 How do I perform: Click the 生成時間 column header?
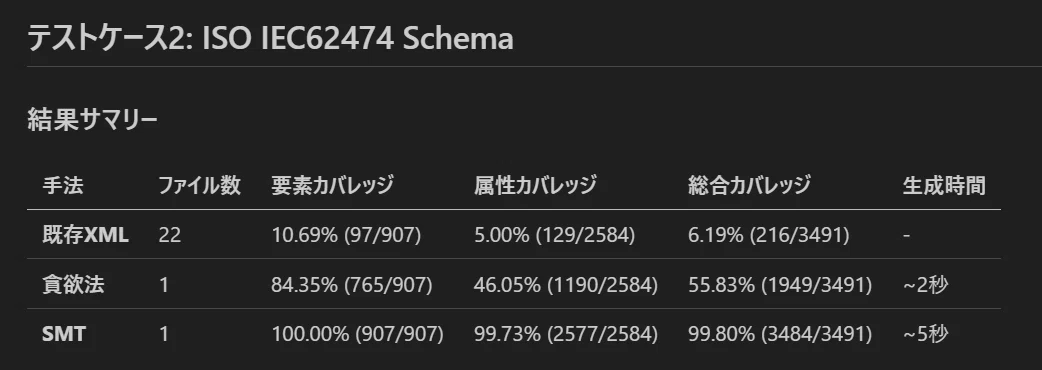click(x=944, y=186)
